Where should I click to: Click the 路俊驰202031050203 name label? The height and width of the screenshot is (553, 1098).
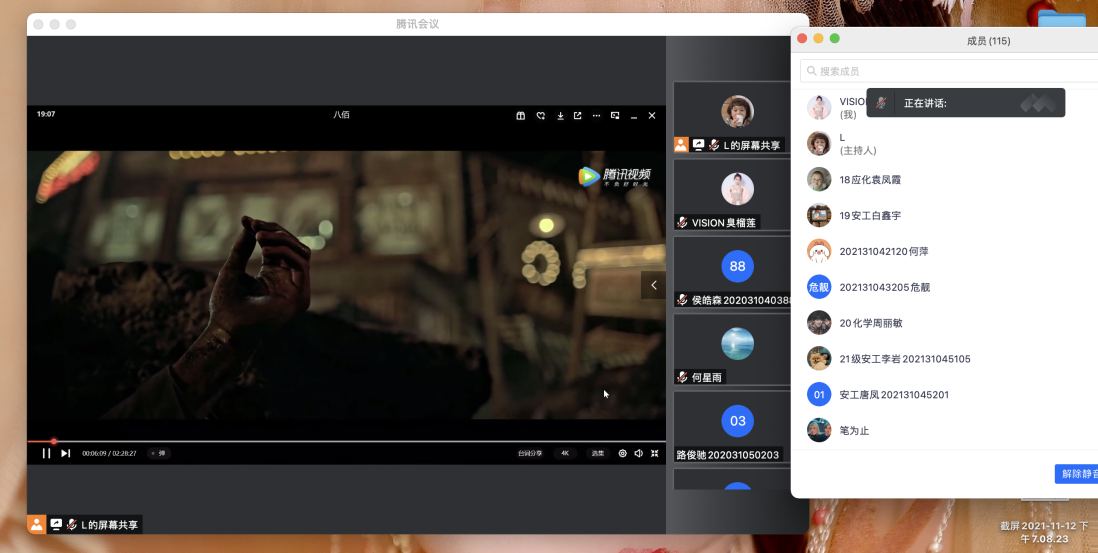click(x=728, y=455)
